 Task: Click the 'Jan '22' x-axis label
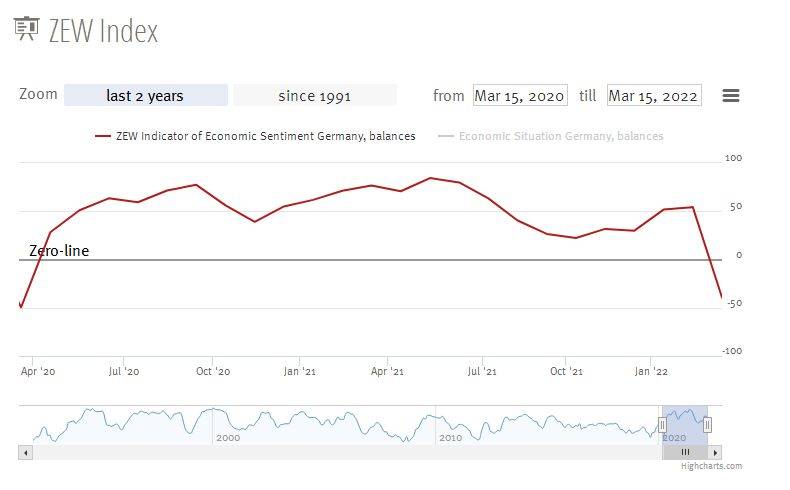pos(651,372)
